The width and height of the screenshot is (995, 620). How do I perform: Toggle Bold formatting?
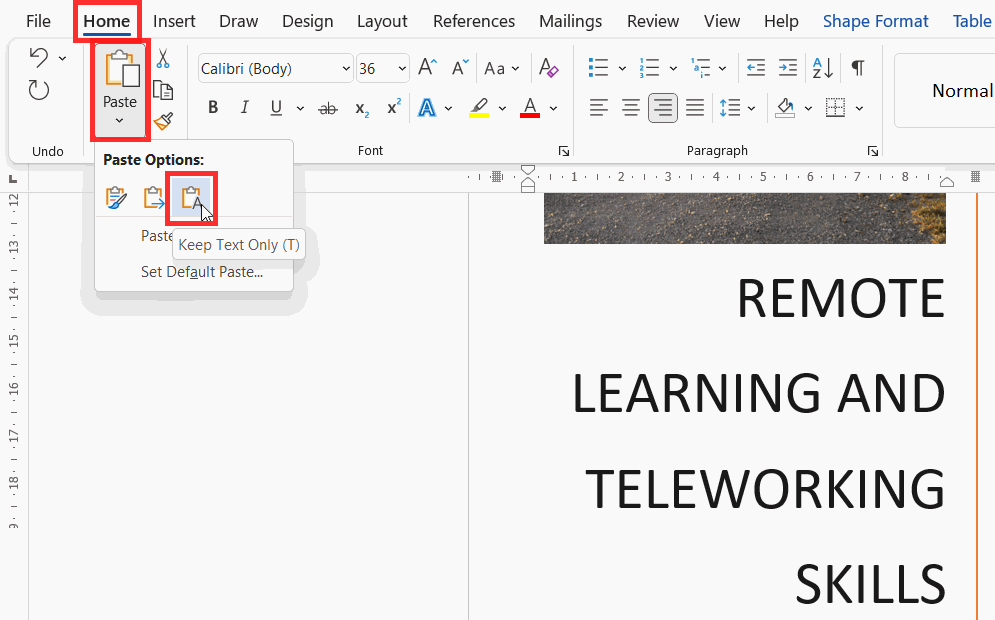213,108
